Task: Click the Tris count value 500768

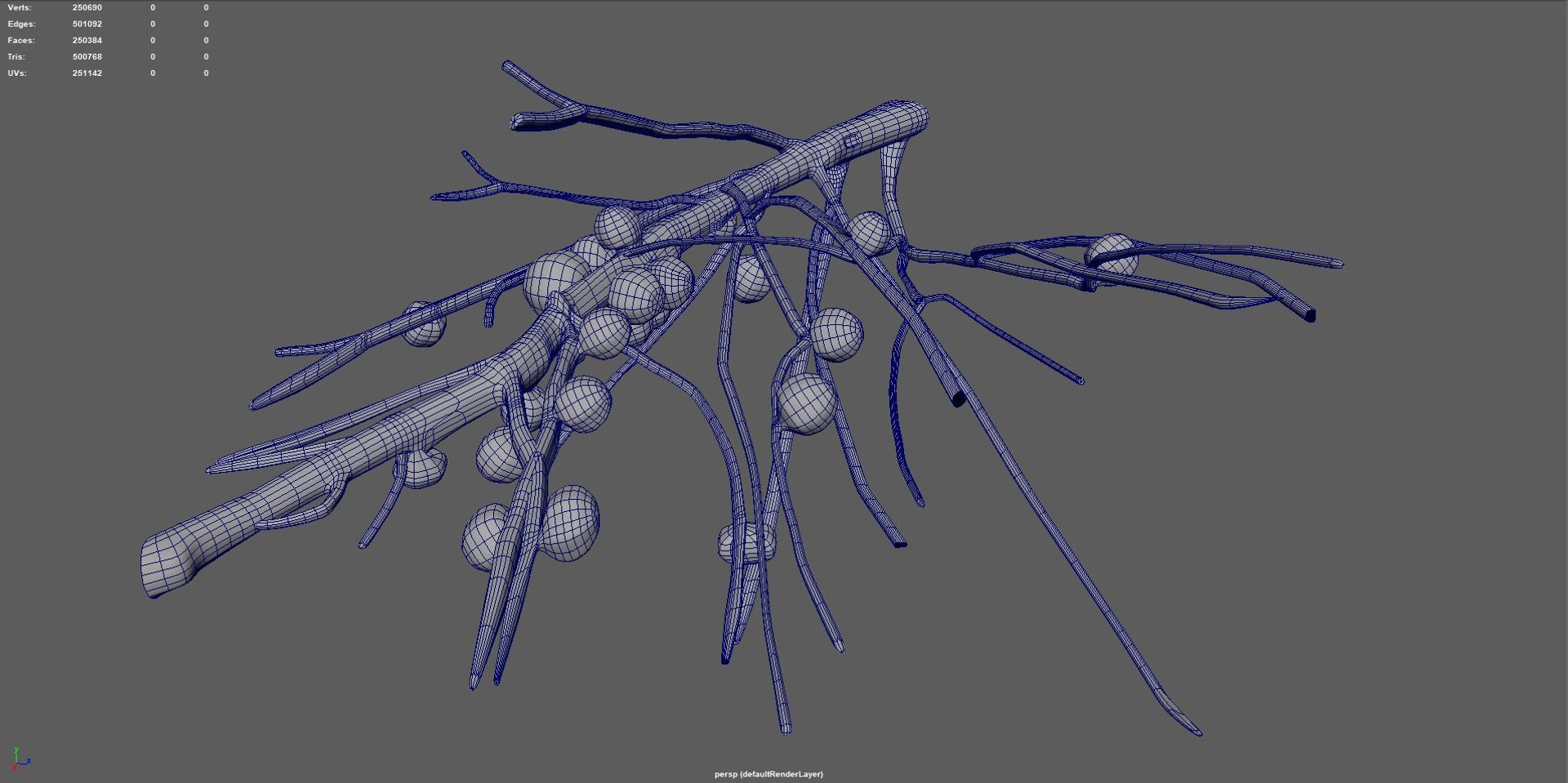Action: click(87, 56)
